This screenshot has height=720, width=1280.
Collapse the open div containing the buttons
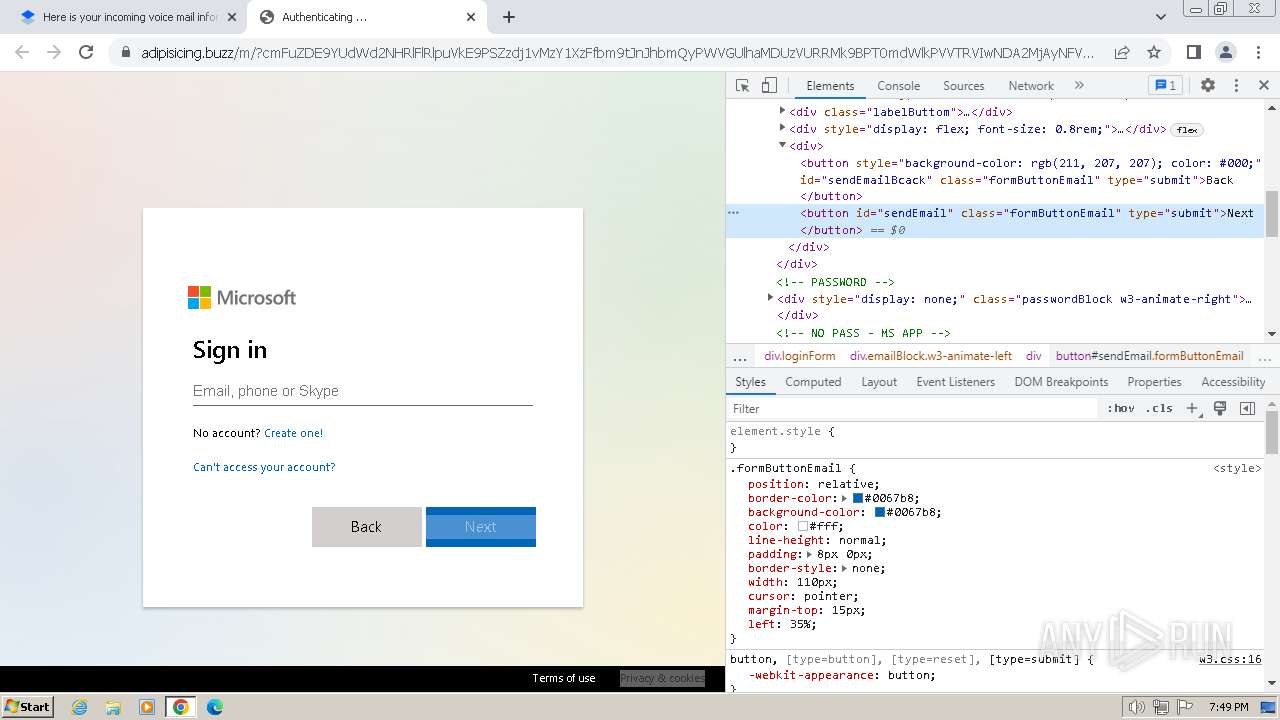click(x=782, y=145)
